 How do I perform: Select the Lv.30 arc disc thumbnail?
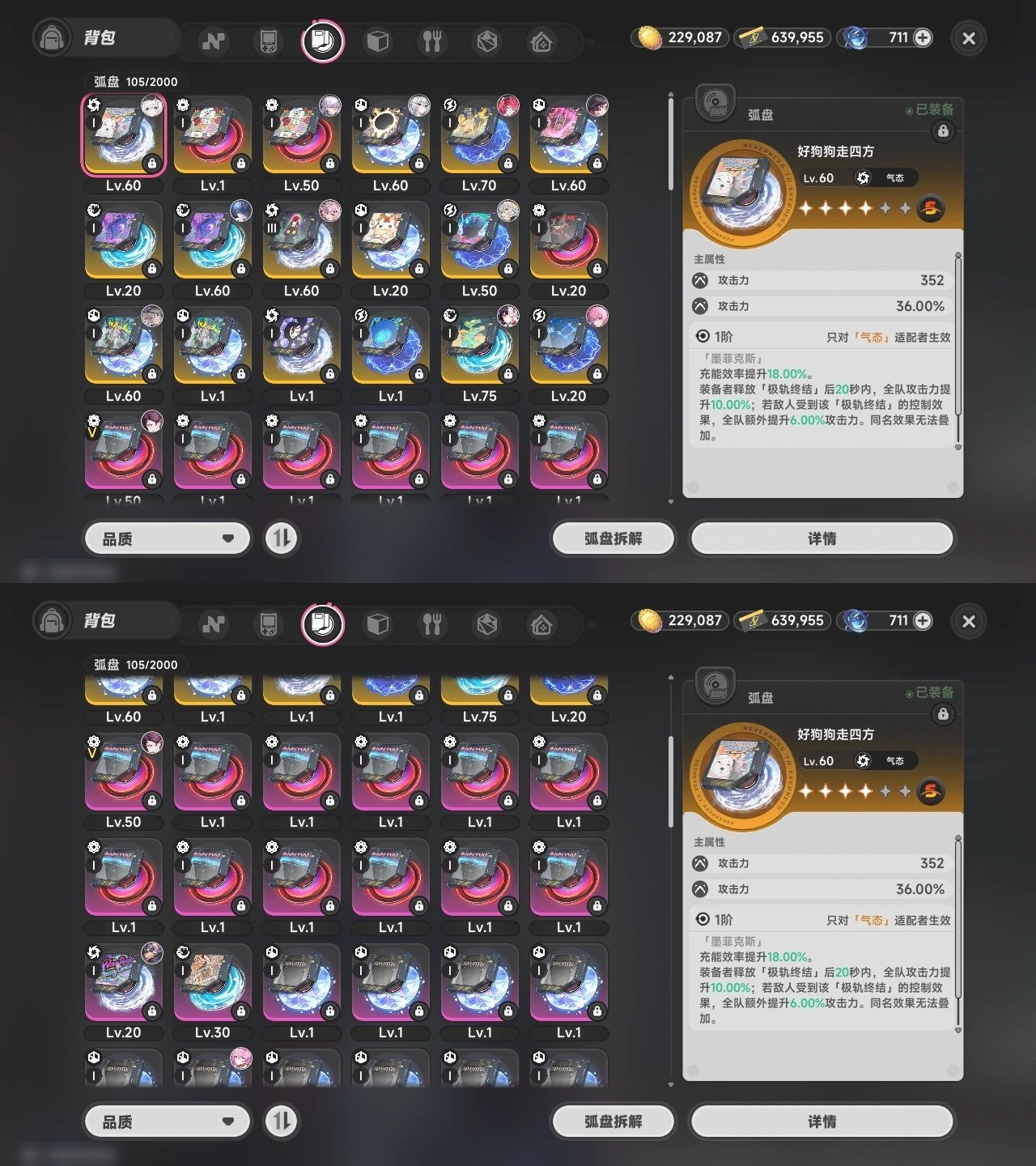(212, 982)
